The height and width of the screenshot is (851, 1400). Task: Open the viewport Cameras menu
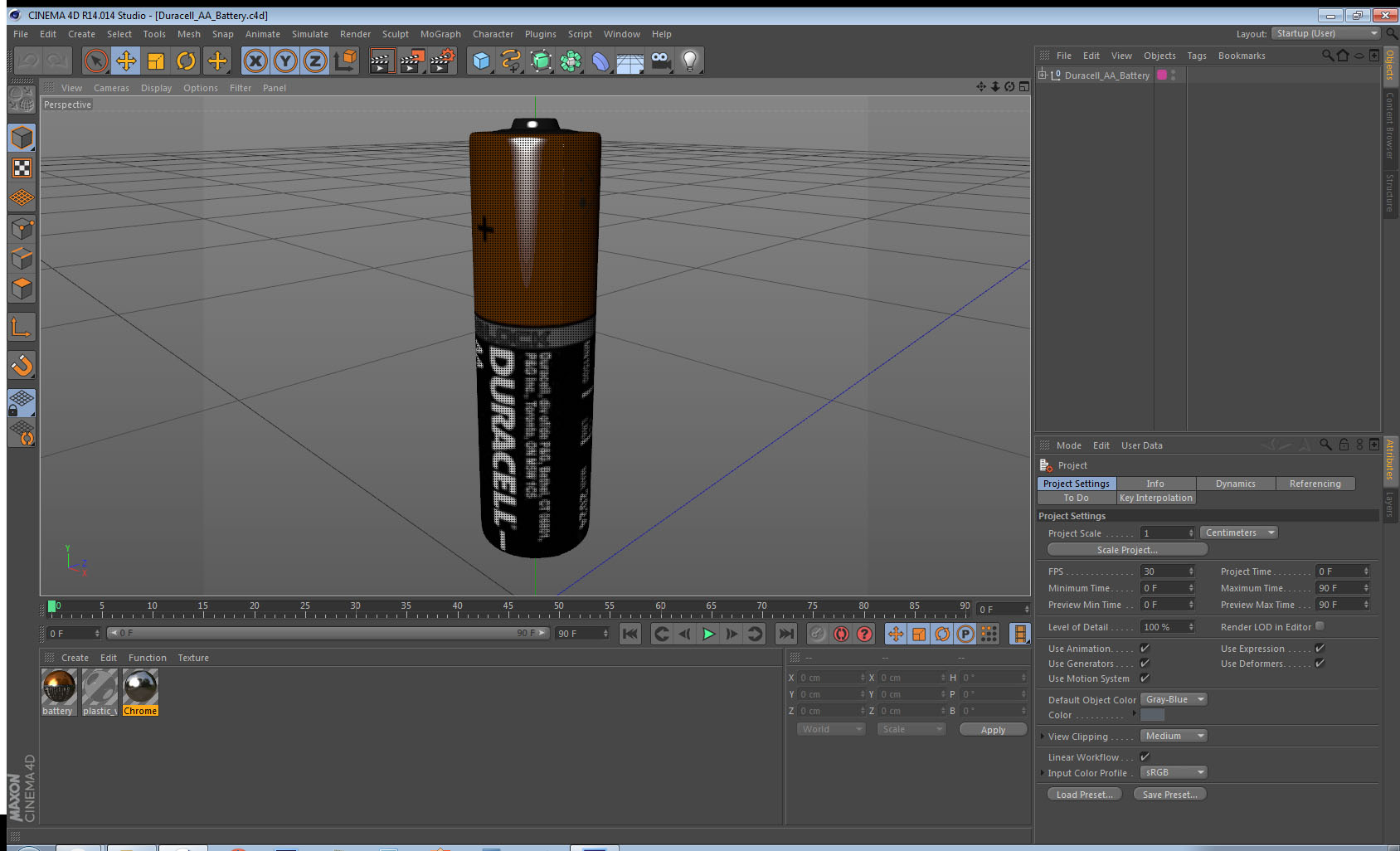(x=111, y=88)
